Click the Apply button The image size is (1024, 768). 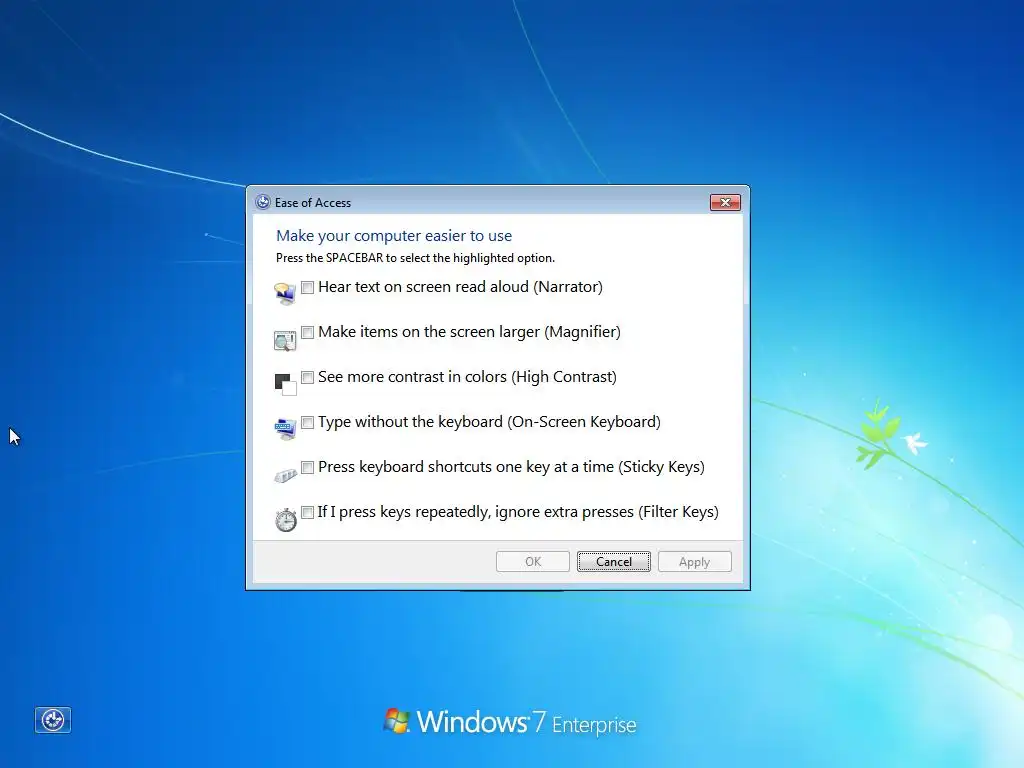[695, 562]
